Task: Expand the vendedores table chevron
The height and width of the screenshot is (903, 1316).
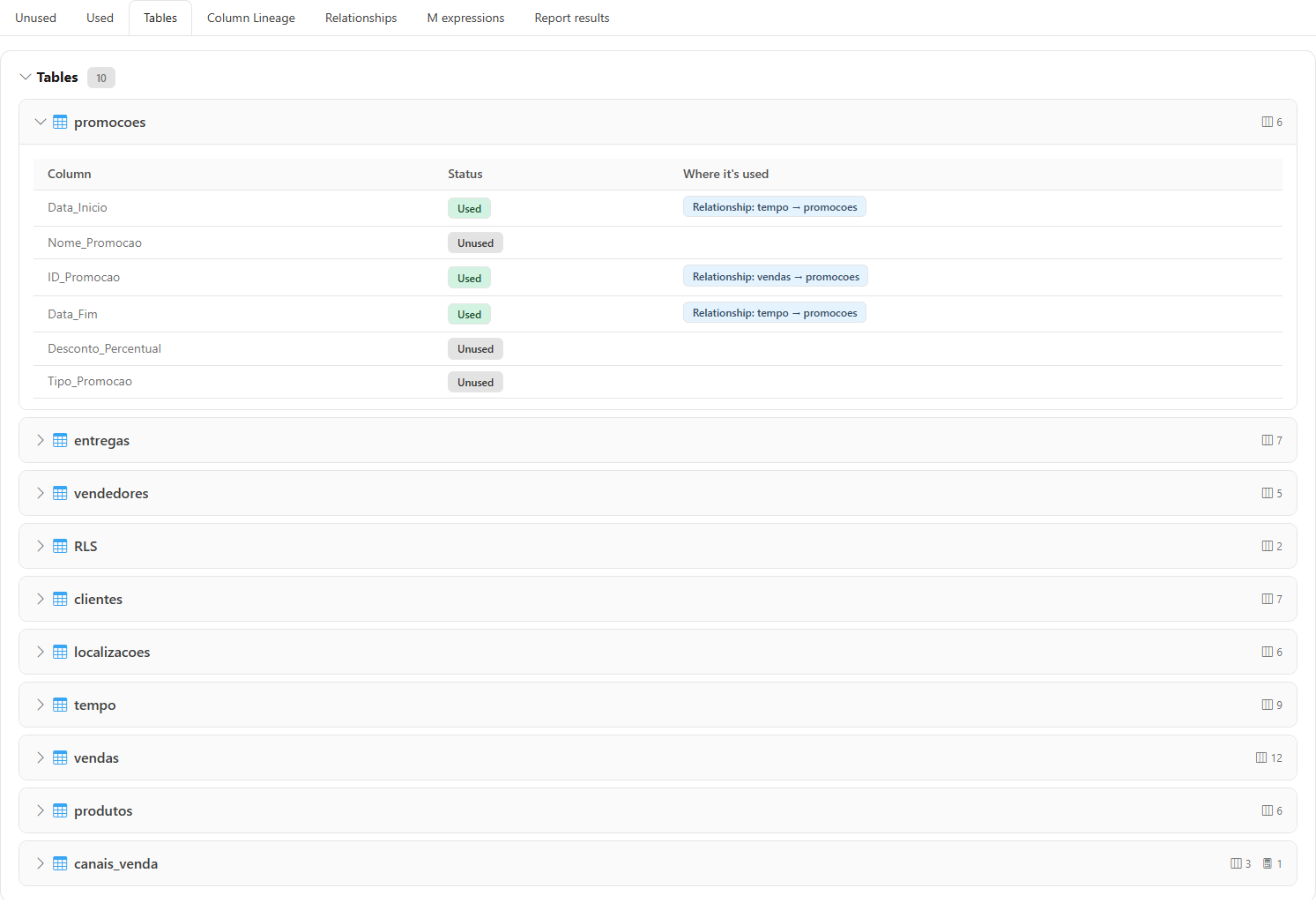Action: click(41, 493)
